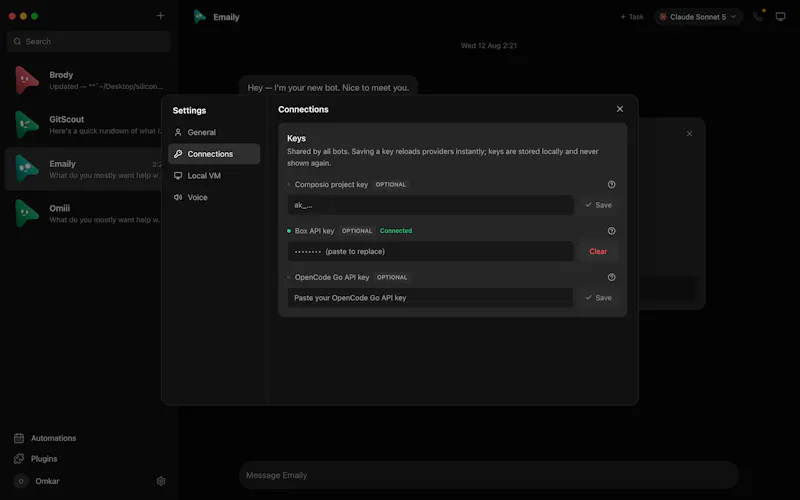Click the Connected status label
This screenshot has width=800, height=500.
click(396, 231)
